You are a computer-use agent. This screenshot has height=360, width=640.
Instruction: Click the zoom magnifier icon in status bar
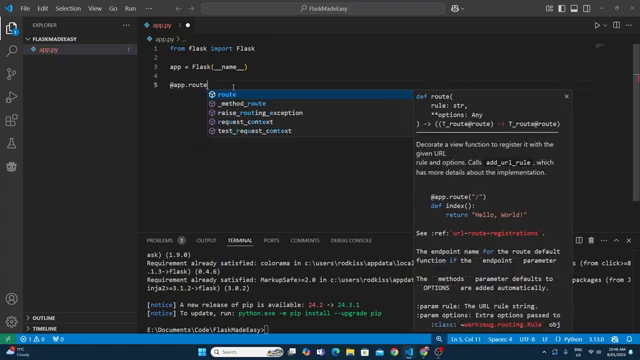coord(439,339)
